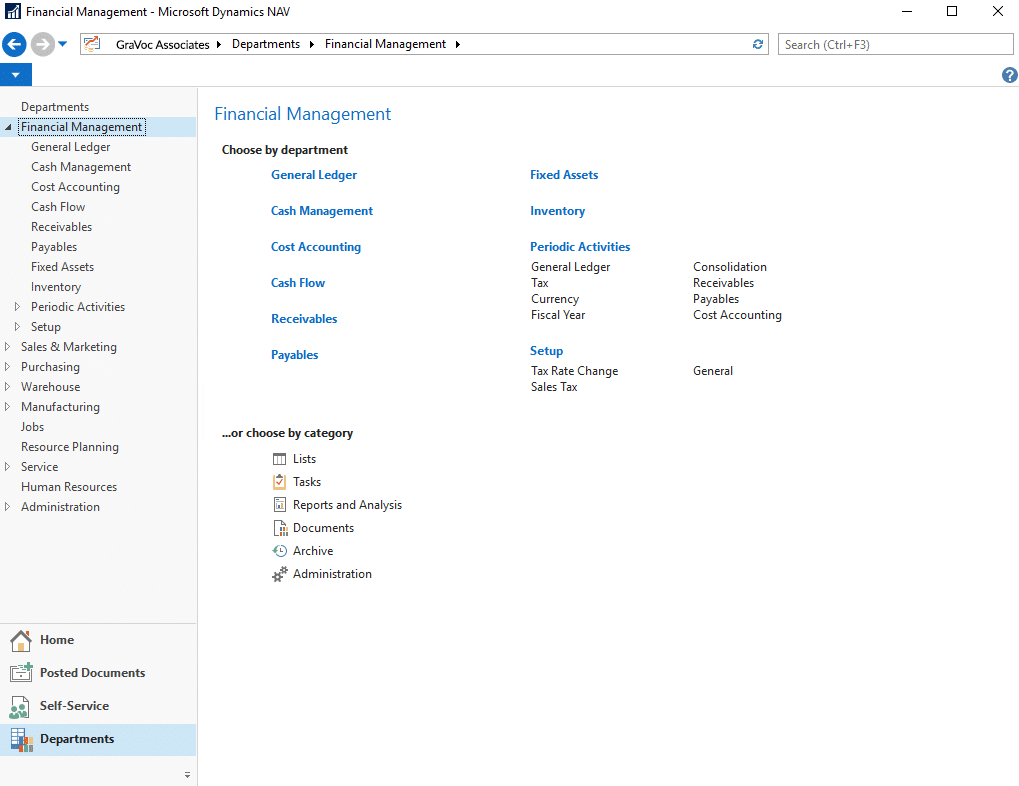
Task: Open the navigation history dropdown arrow
Action: point(62,44)
